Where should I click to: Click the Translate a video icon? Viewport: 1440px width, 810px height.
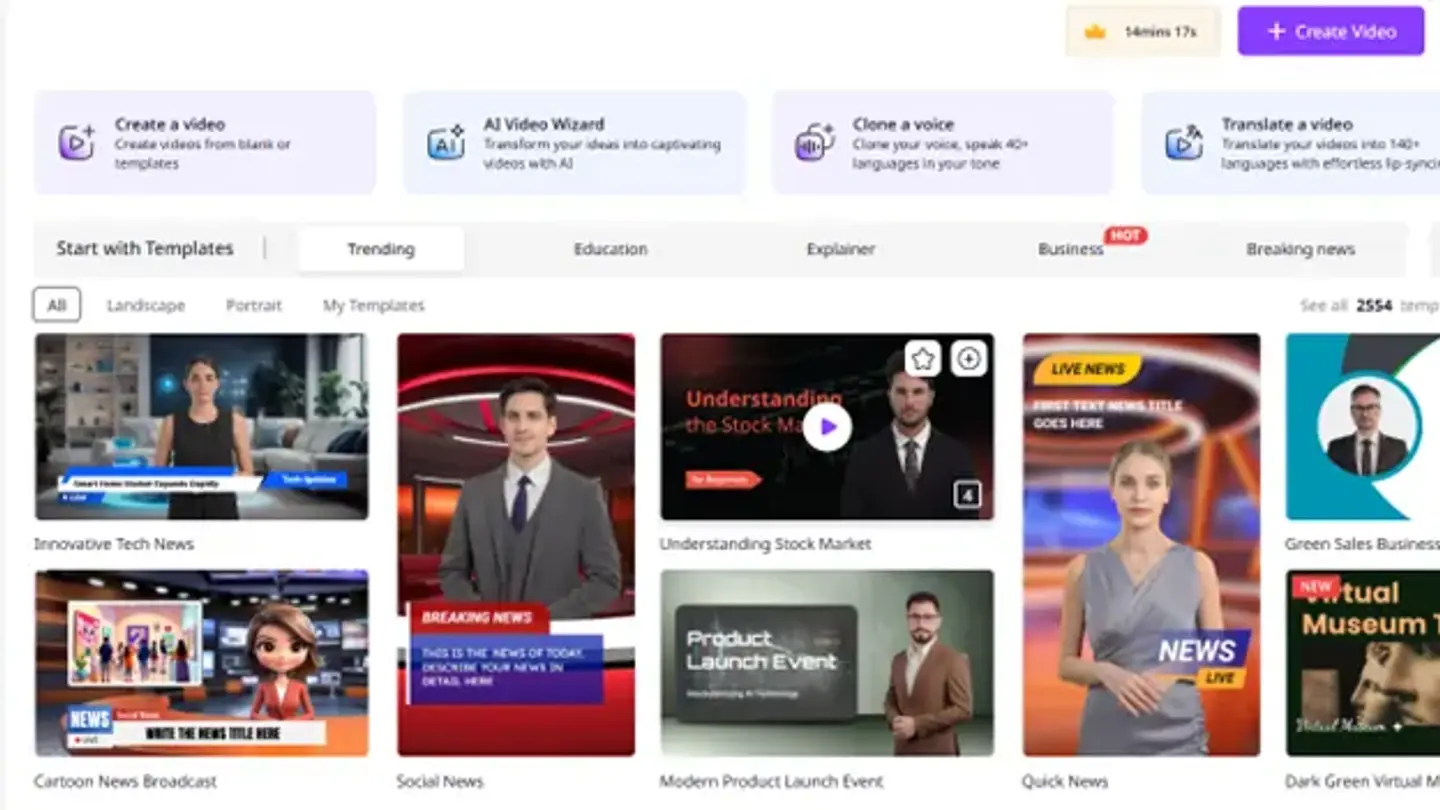(x=1184, y=143)
